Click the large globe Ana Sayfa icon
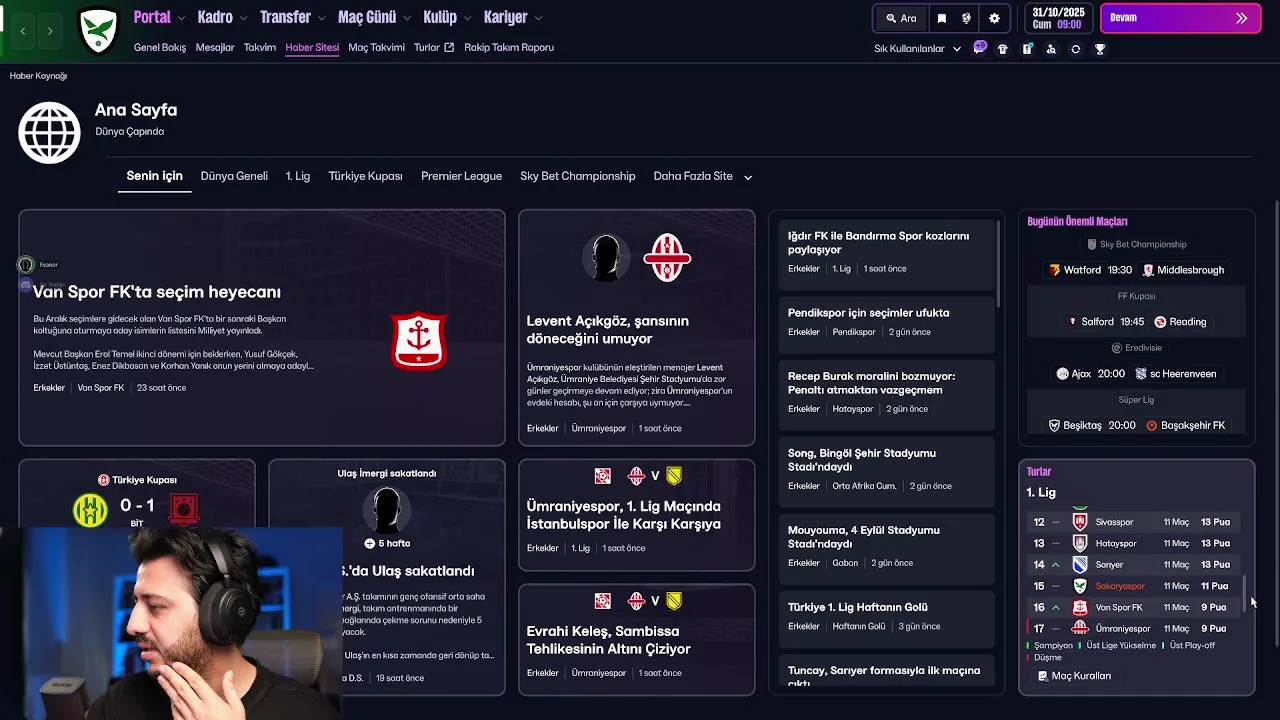Screen dimensions: 1280x720 click(x=49, y=132)
